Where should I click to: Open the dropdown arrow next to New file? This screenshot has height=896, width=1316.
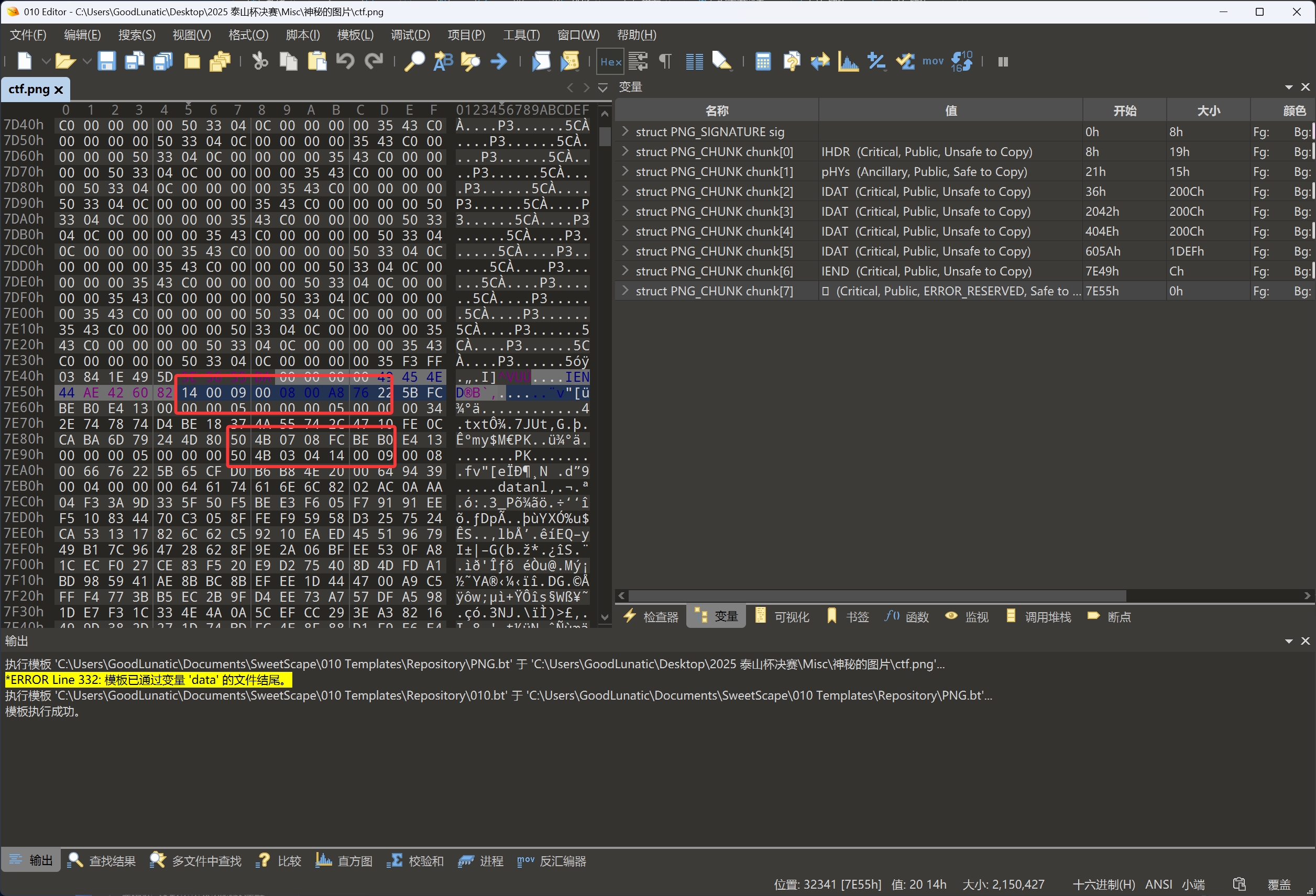[45, 61]
